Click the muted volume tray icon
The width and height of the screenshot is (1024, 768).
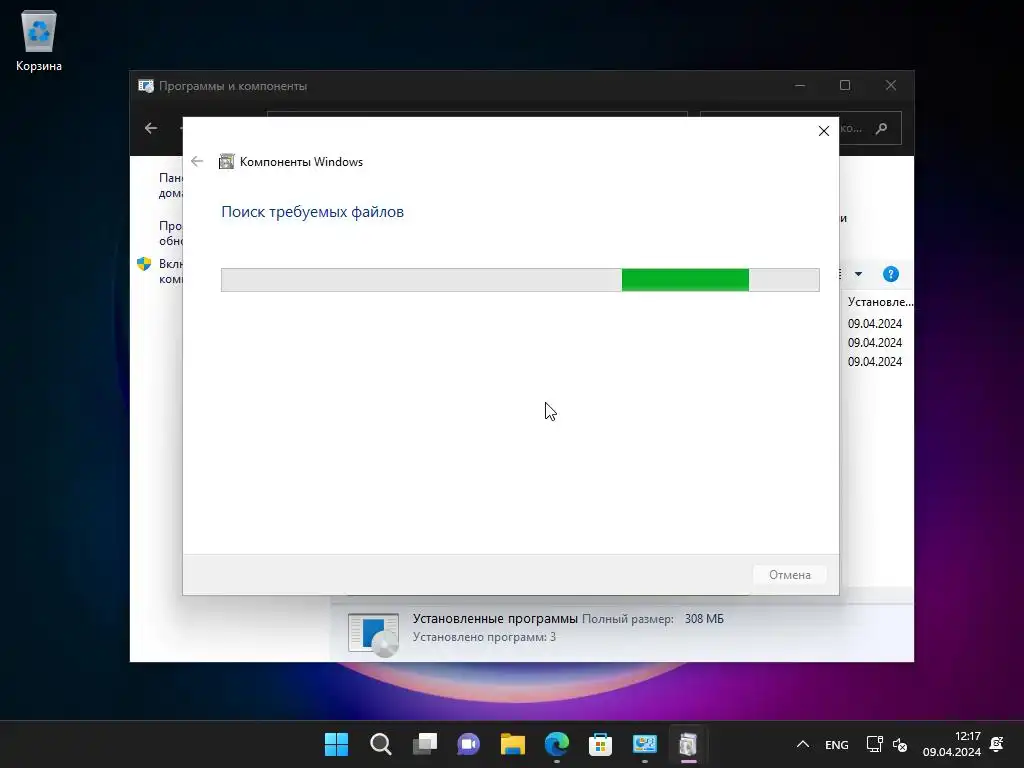899,744
